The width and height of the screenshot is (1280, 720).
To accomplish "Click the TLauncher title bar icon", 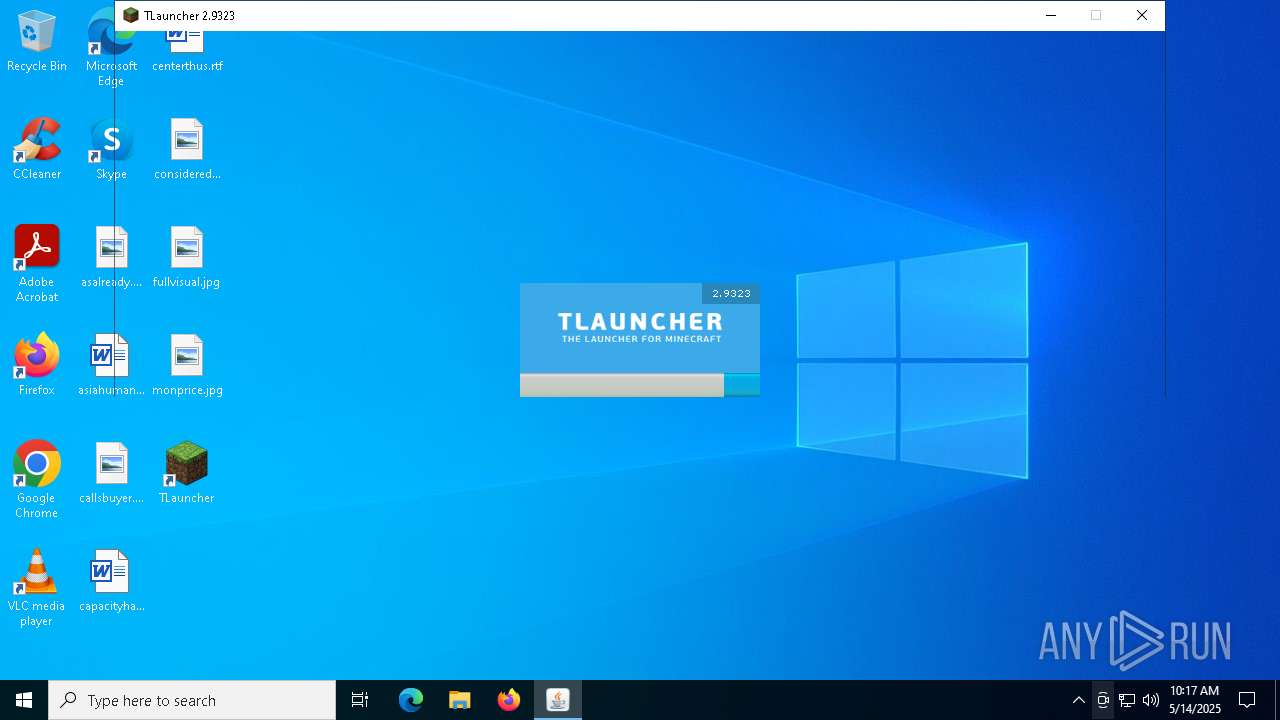I will click(131, 16).
